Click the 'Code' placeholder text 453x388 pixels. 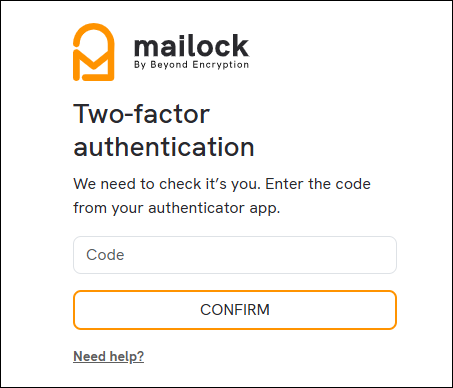tap(105, 255)
